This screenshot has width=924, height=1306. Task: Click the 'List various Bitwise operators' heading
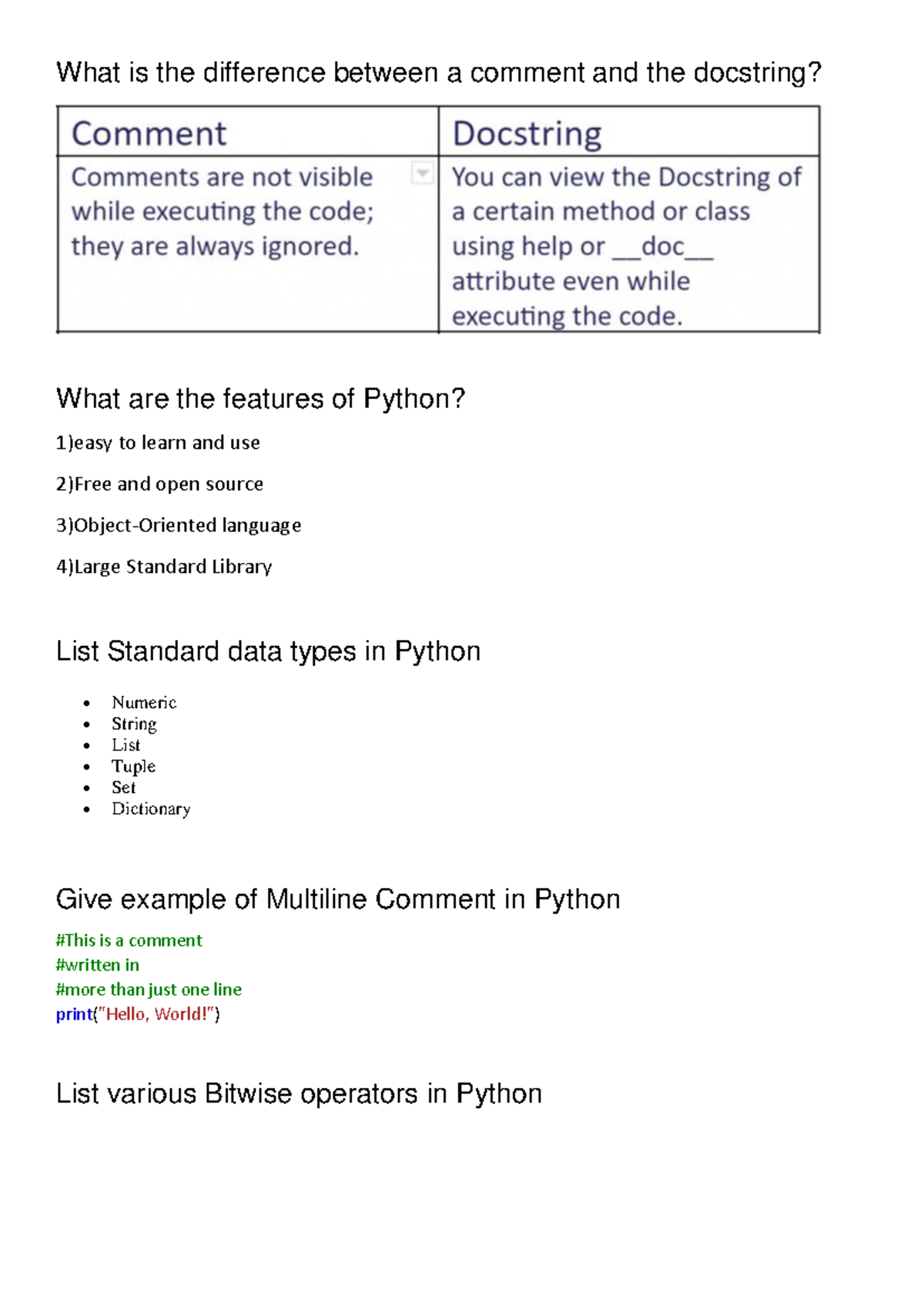pyautogui.click(x=299, y=1094)
